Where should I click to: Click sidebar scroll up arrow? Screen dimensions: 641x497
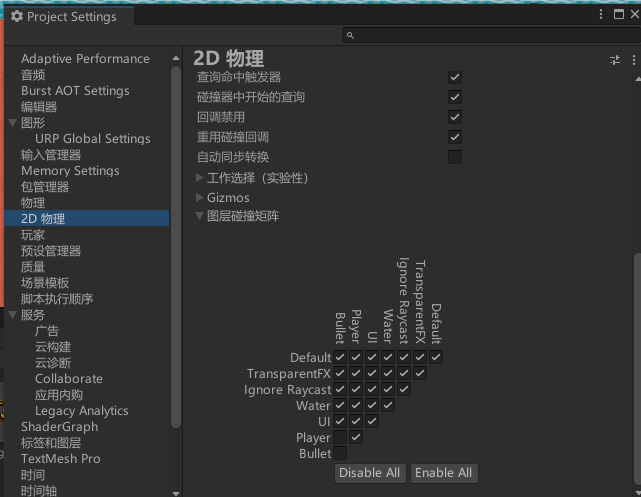[x=176, y=58]
